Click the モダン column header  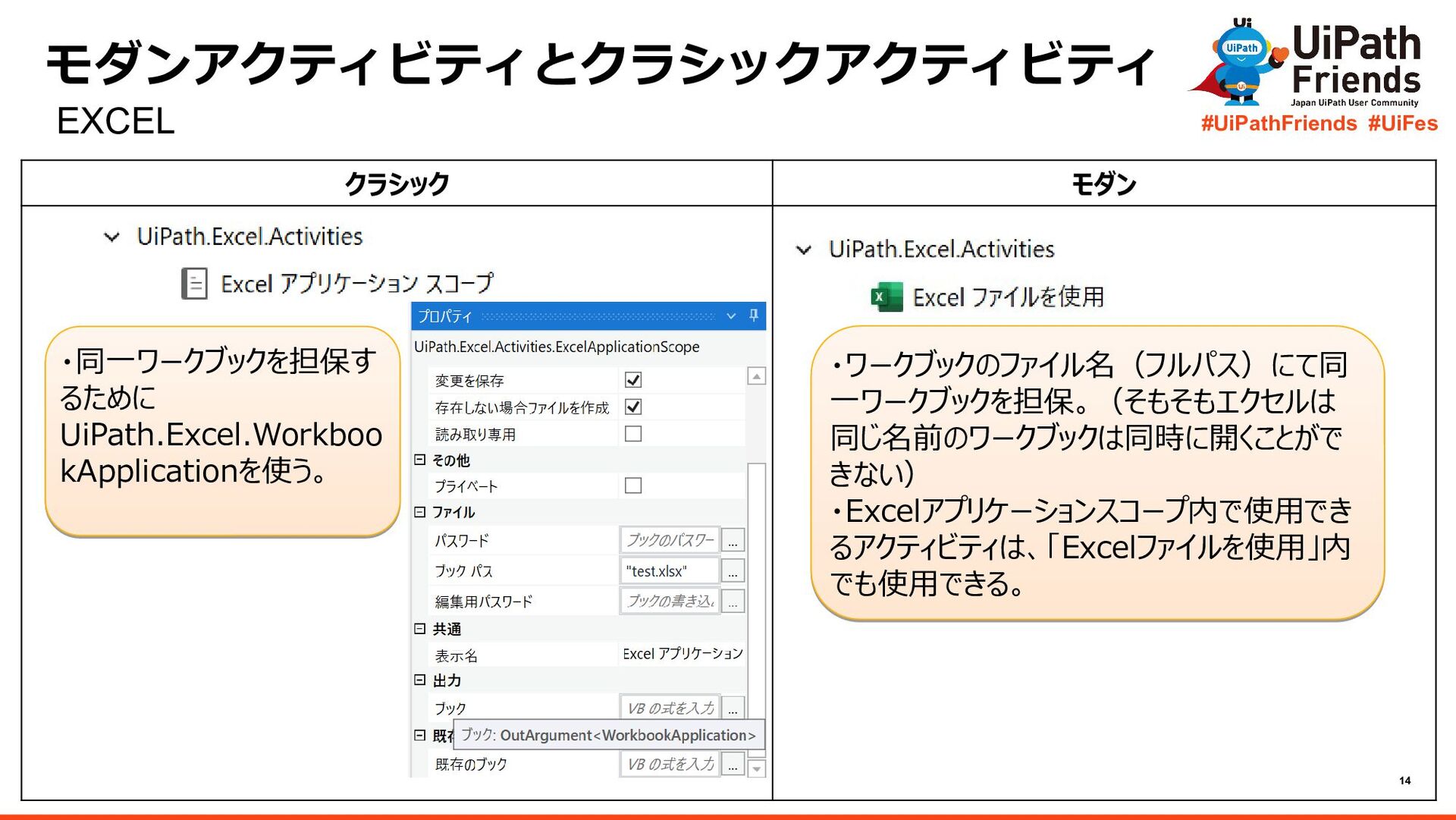[x=1103, y=184]
